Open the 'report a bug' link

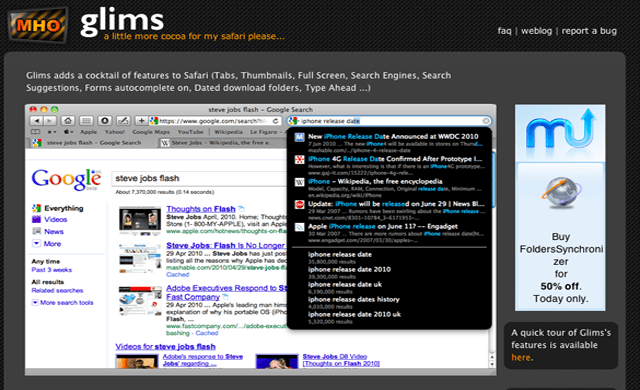point(589,31)
